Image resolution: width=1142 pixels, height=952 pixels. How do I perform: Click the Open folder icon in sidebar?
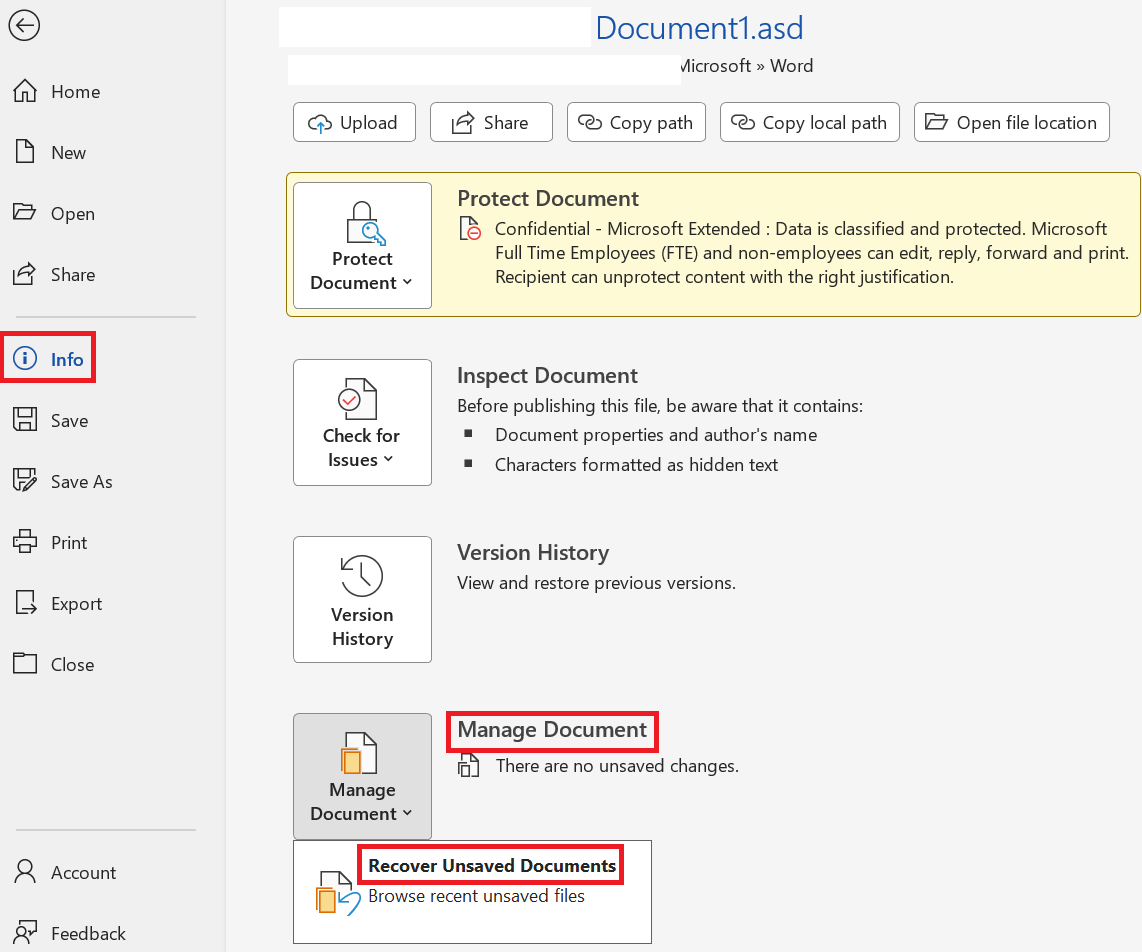[25, 212]
